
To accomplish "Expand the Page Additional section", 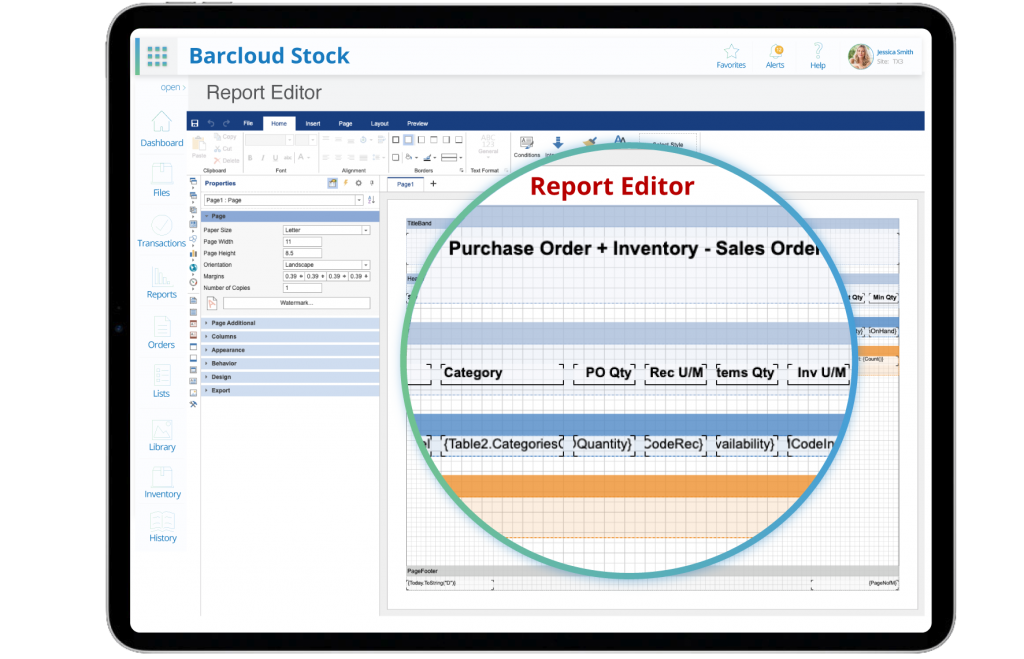I will point(290,323).
